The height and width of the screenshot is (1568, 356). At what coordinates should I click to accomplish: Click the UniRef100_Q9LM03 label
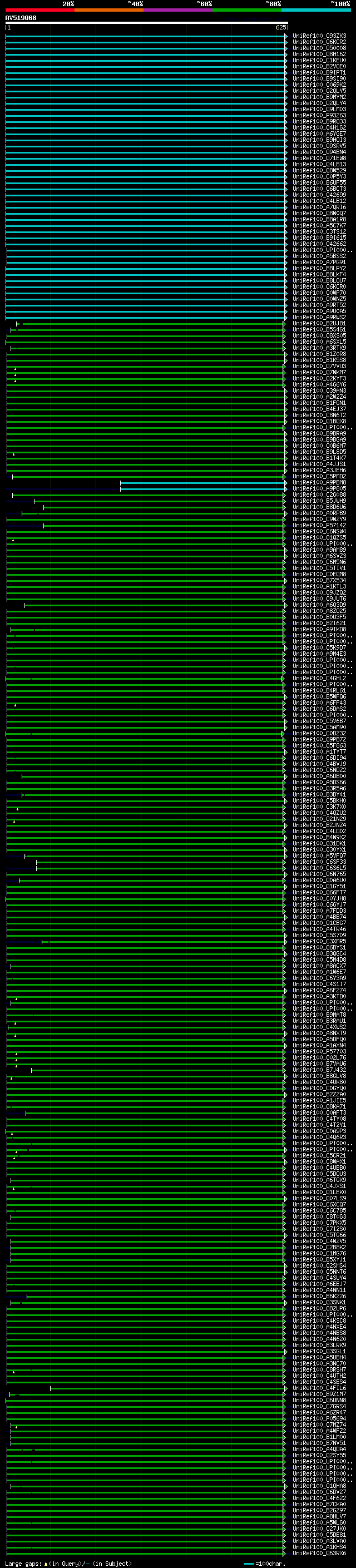pyautogui.click(x=319, y=110)
